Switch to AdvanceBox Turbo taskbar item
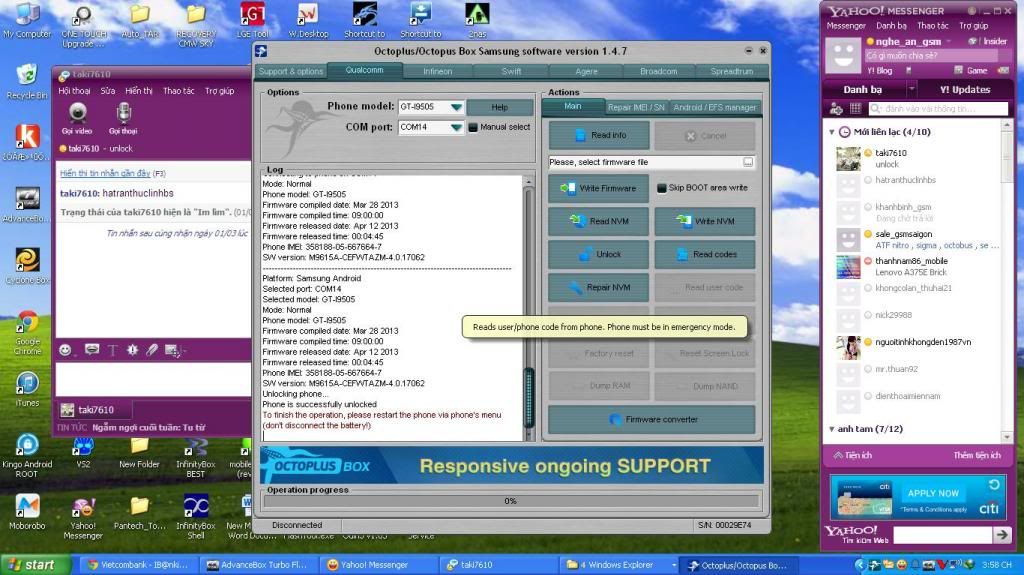Image resolution: width=1024 pixels, height=575 pixels. (257, 565)
